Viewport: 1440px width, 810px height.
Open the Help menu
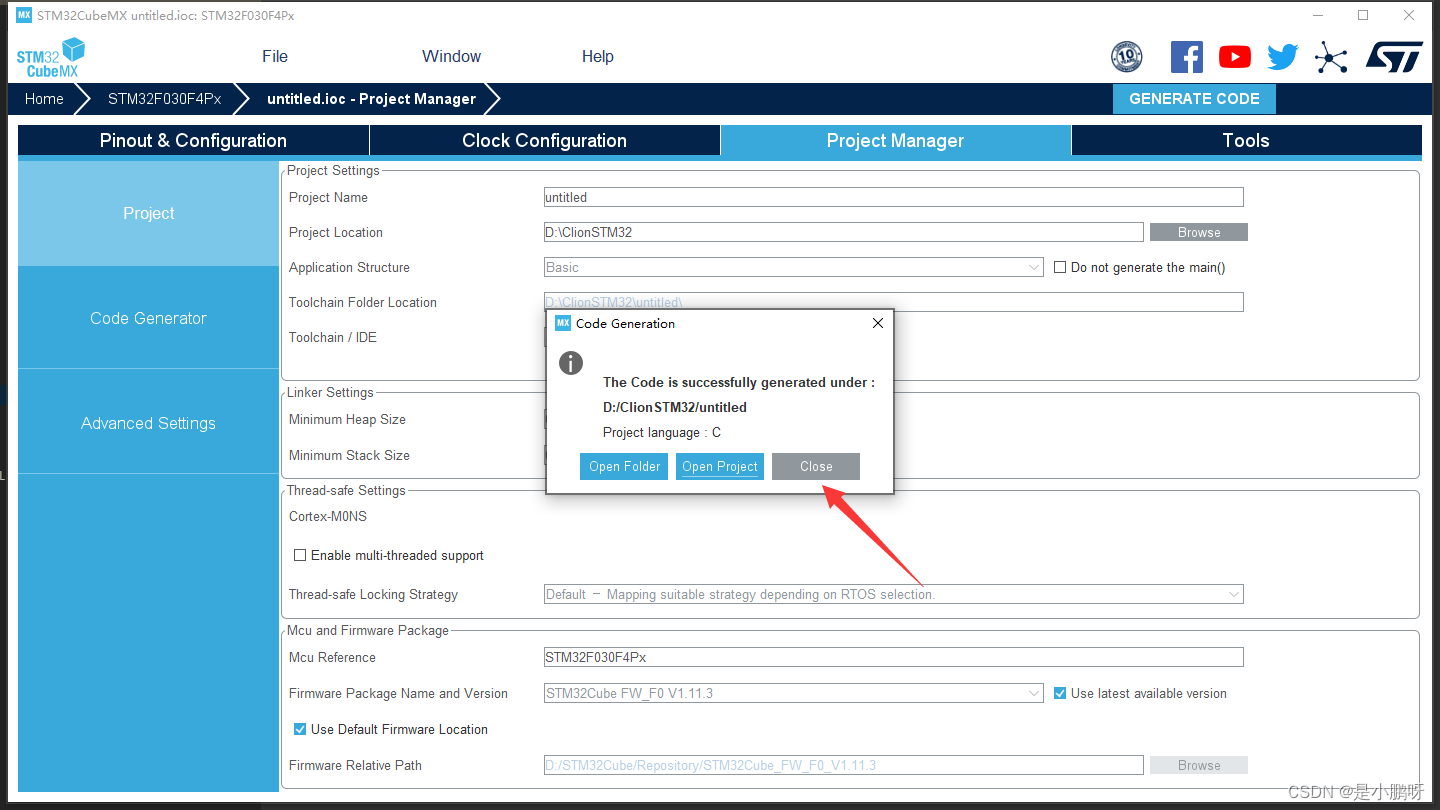[598, 56]
